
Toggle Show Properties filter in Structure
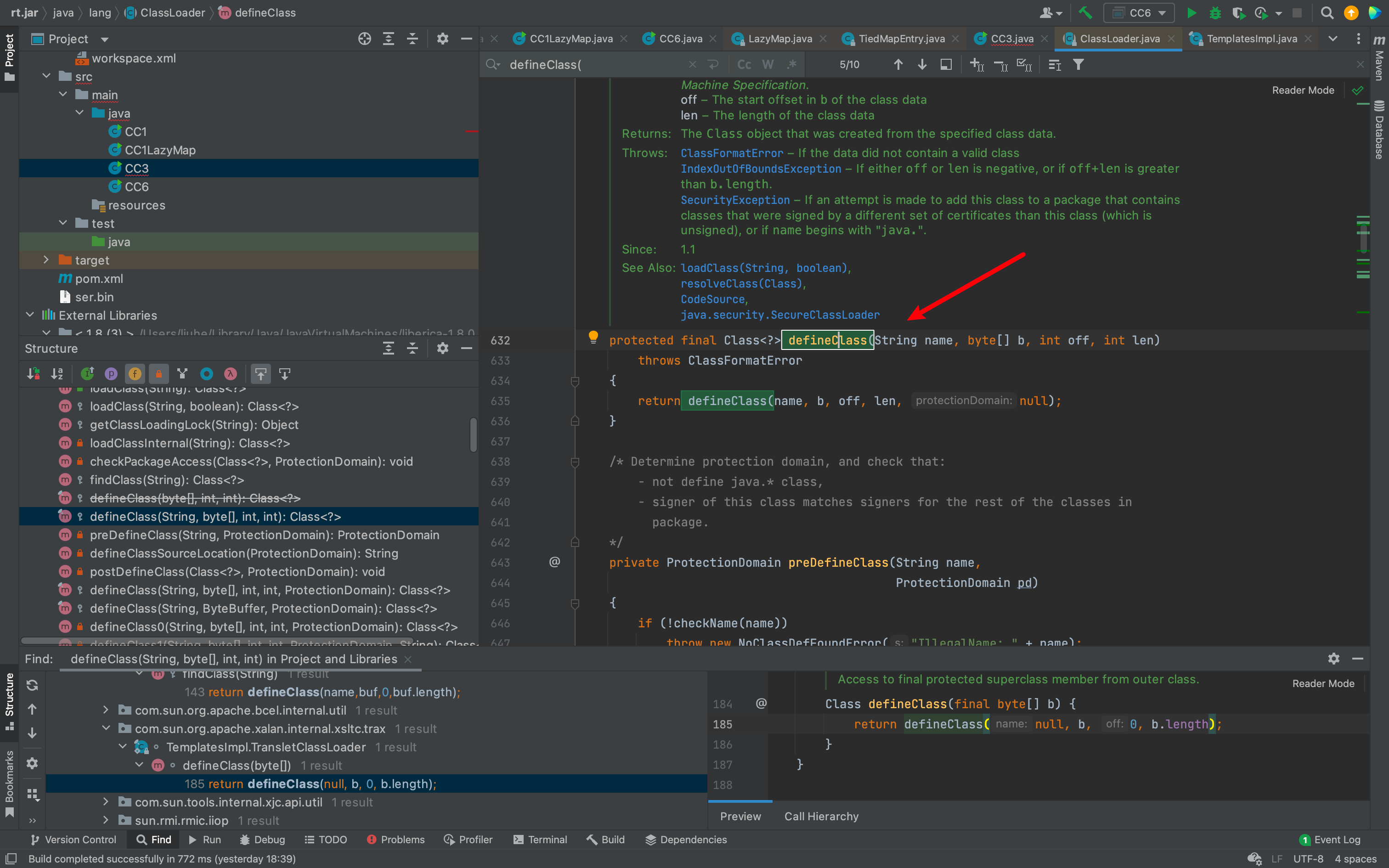click(111, 374)
